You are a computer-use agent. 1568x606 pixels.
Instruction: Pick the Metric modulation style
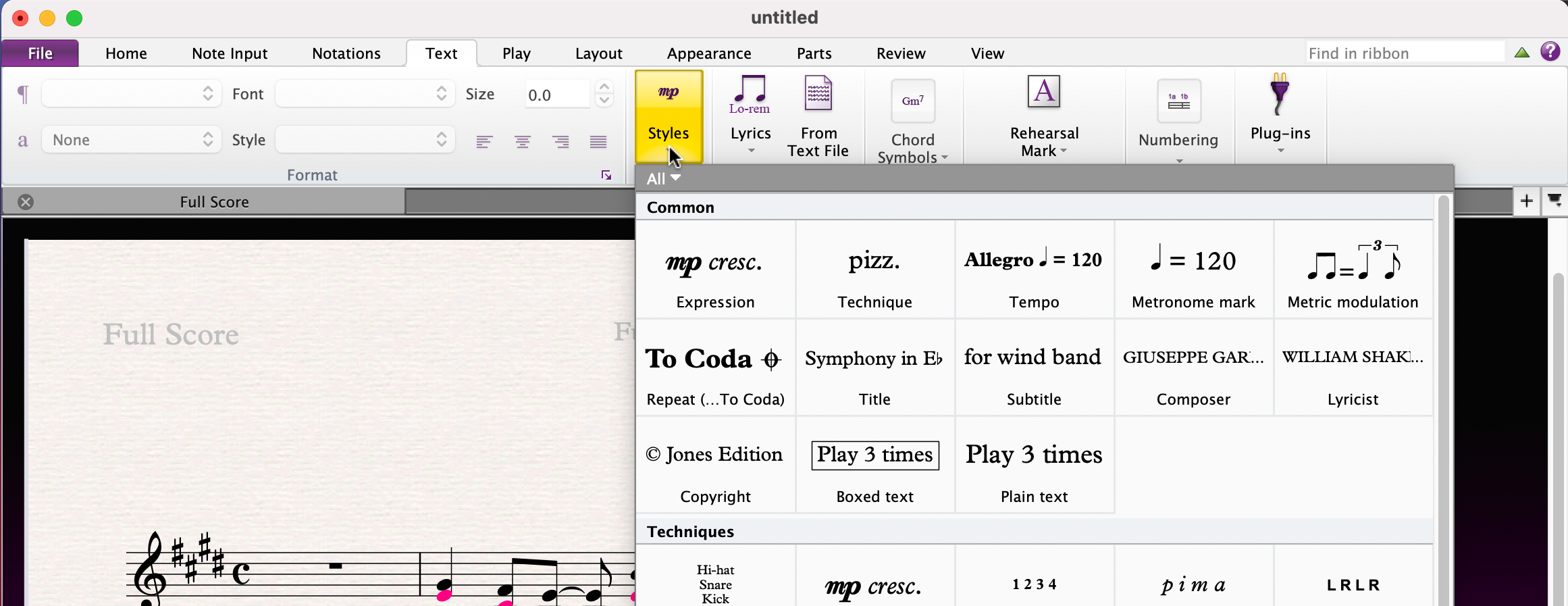[x=1353, y=270]
